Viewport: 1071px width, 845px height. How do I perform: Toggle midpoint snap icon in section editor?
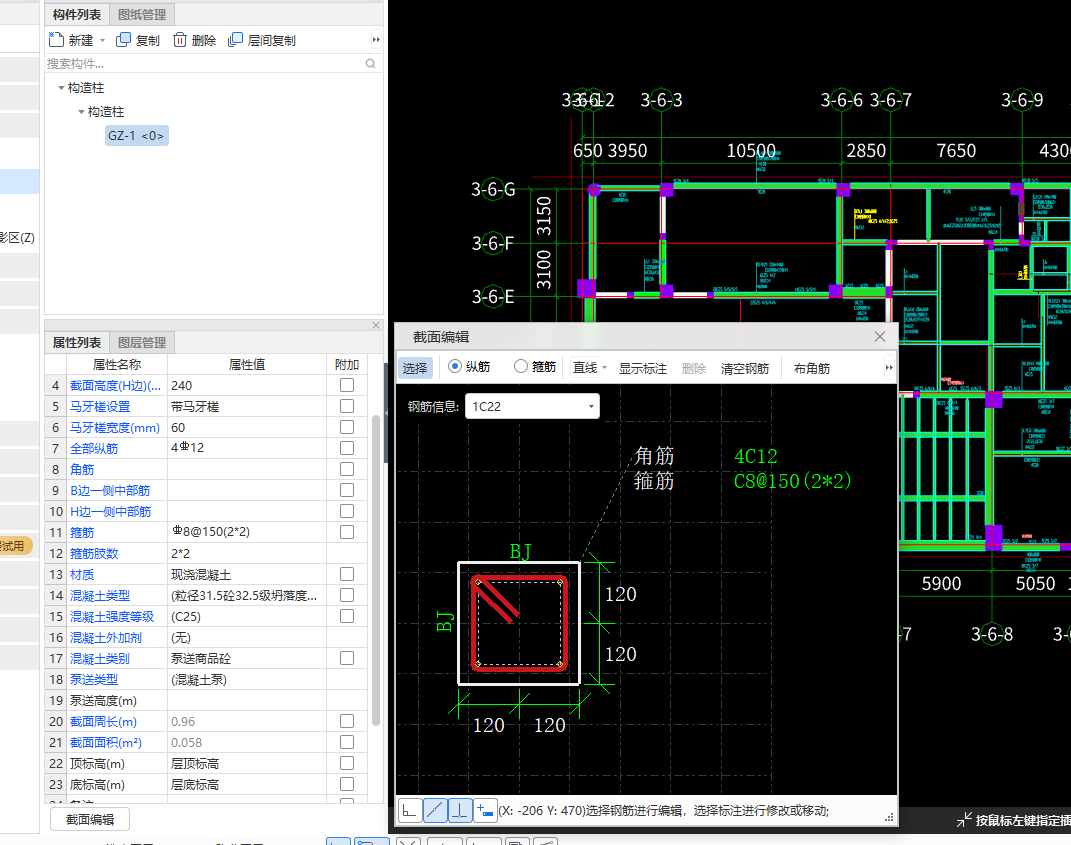(x=435, y=811)
